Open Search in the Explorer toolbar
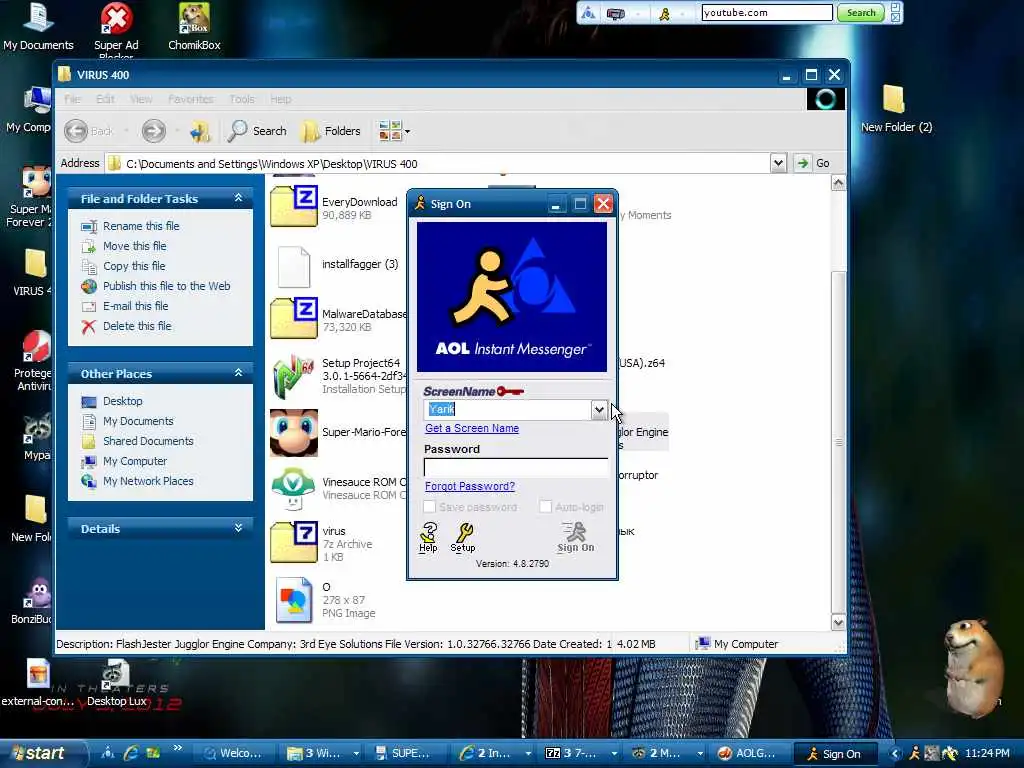 pyautogui.click(x=257, y=131)
